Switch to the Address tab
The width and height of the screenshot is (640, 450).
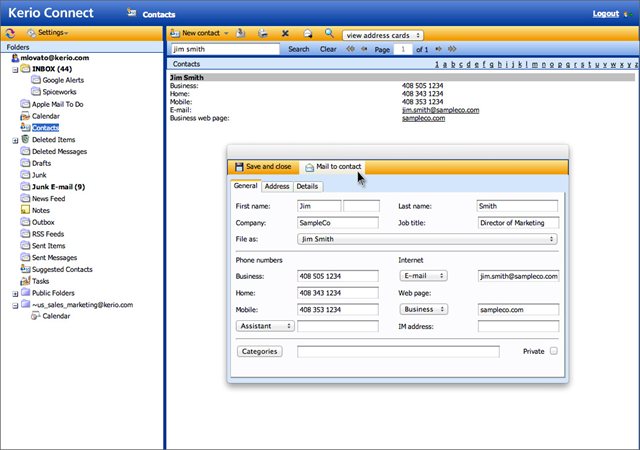(277, 186)
